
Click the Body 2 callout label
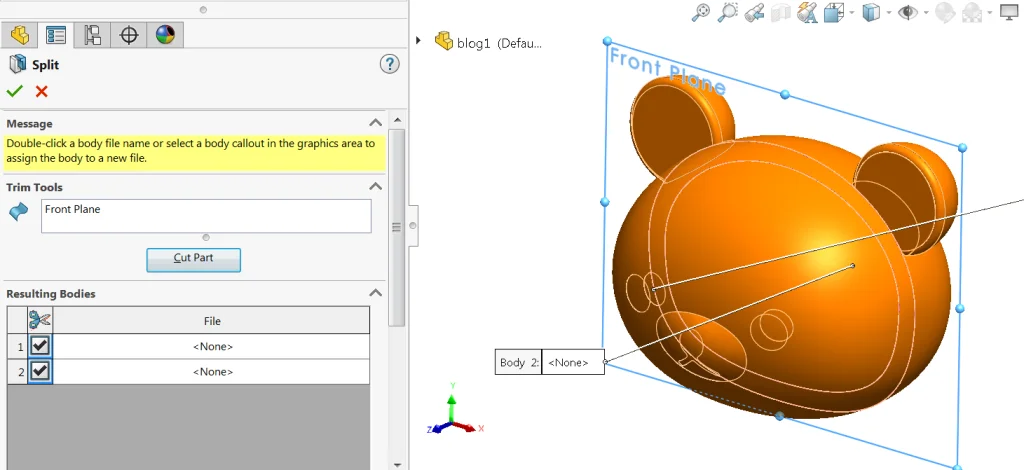click(x=519, y=362)
